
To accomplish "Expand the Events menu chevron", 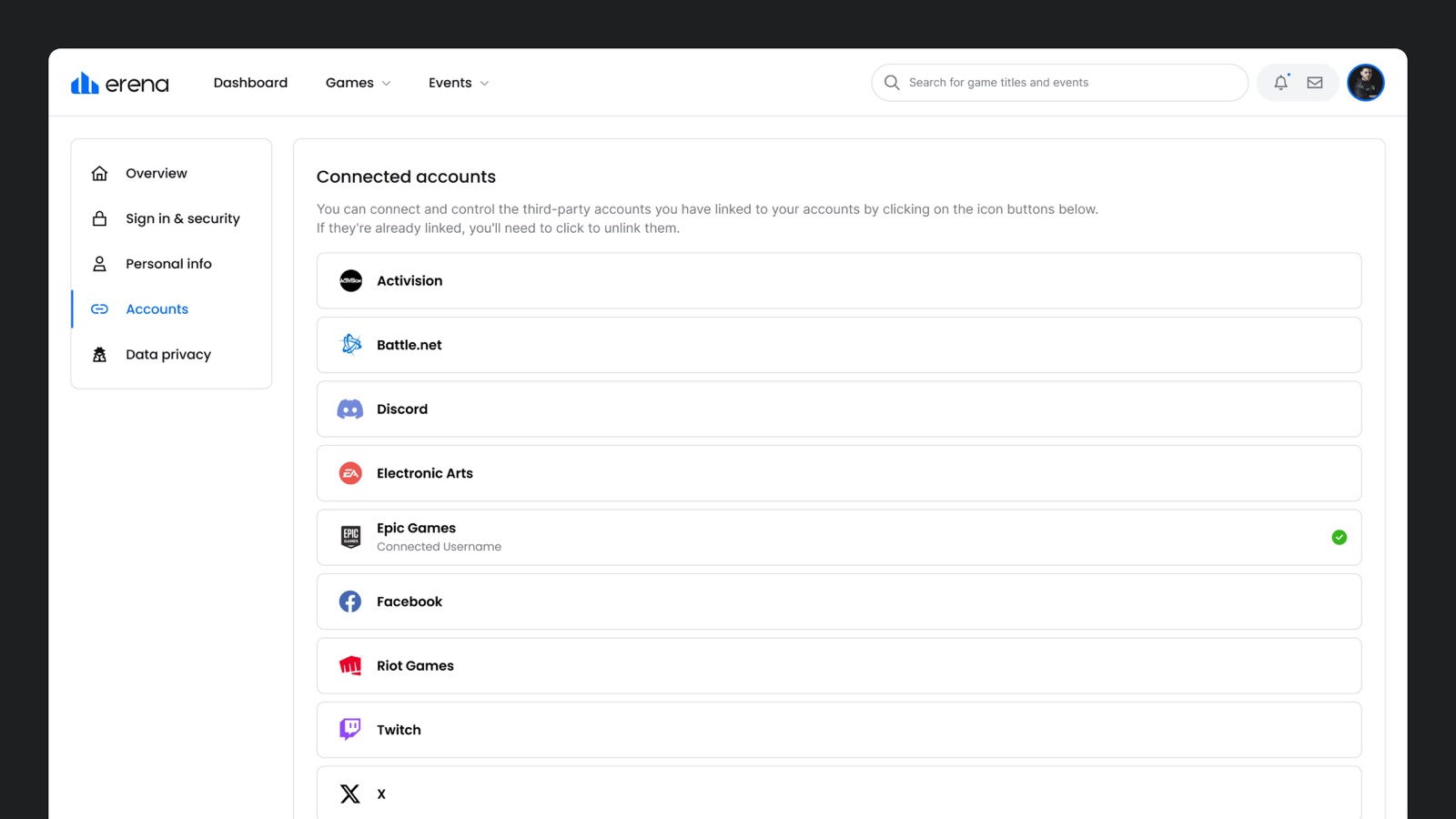I will pyautogui.click(x=484, y=84).
